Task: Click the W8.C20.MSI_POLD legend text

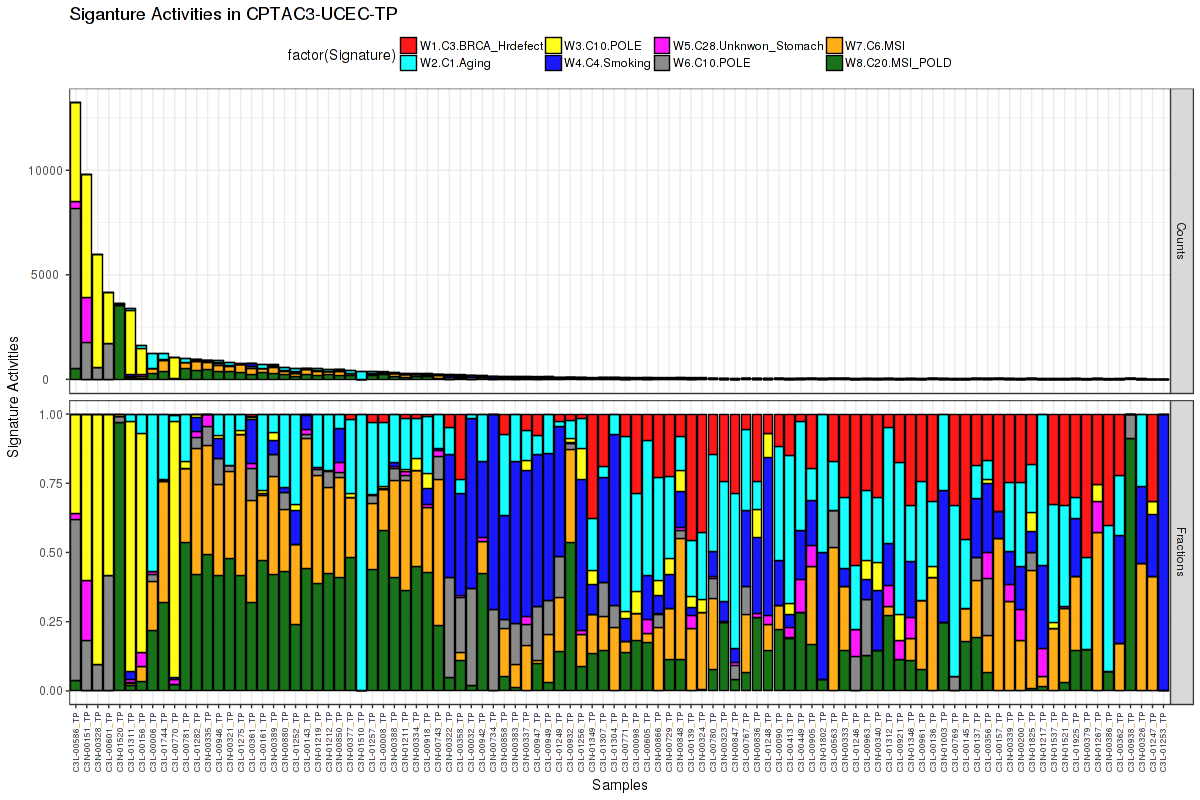Action: [x=898, y=63]
